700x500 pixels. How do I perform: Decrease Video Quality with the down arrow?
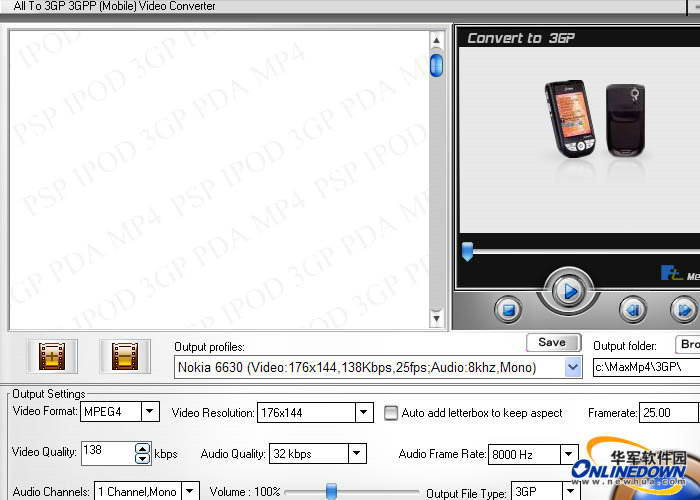[142, 458]
